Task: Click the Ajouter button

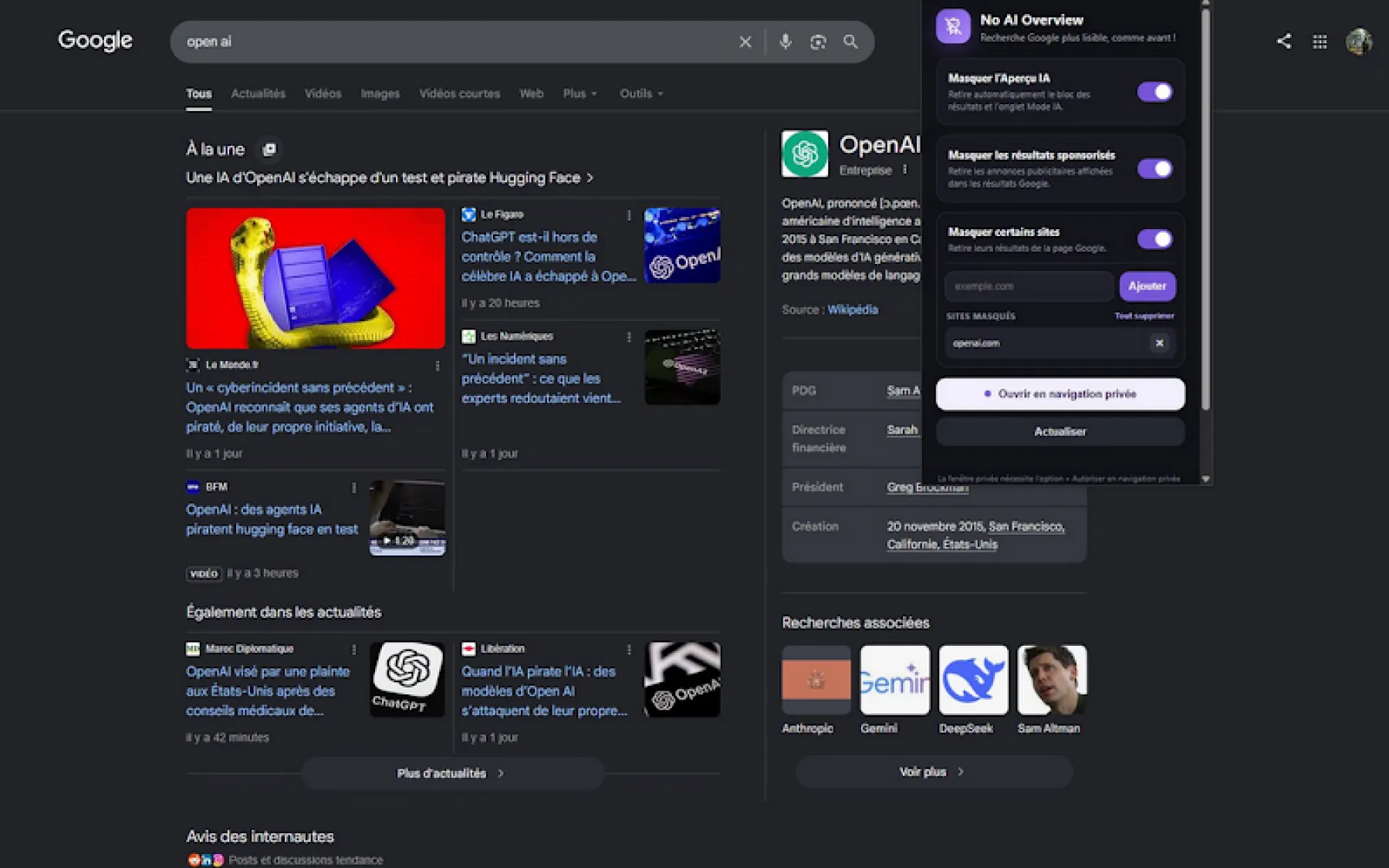Action: tap(1147, 285)
